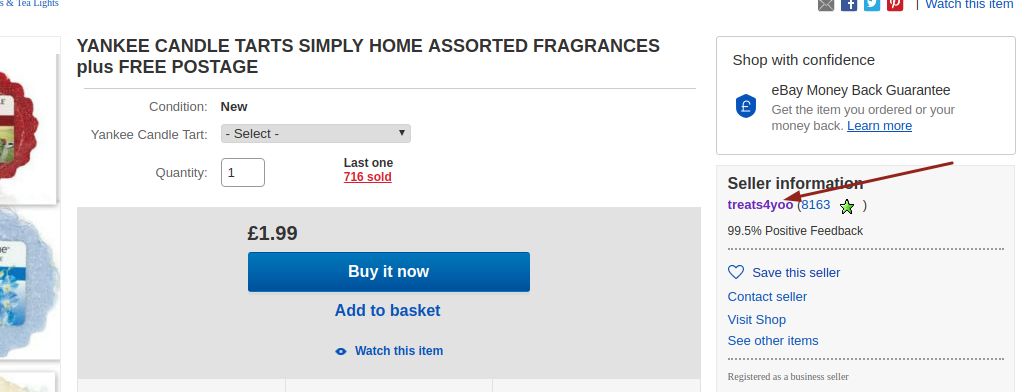Share the listing via email icon
The image size is (1029, 392).
826,5
